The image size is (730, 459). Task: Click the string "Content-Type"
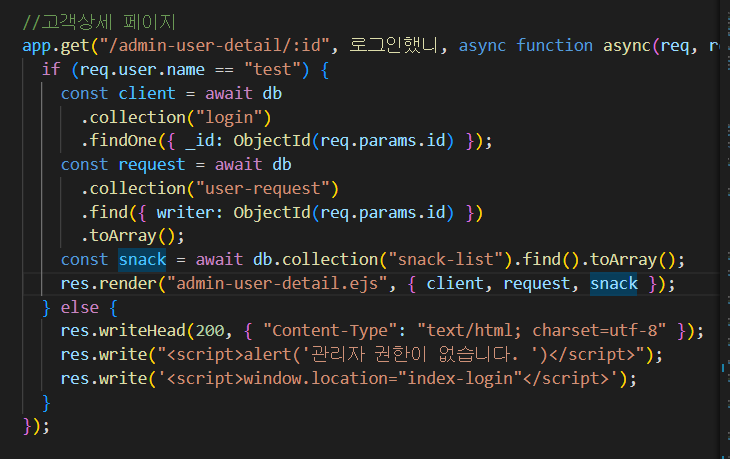tap(329, 331)
